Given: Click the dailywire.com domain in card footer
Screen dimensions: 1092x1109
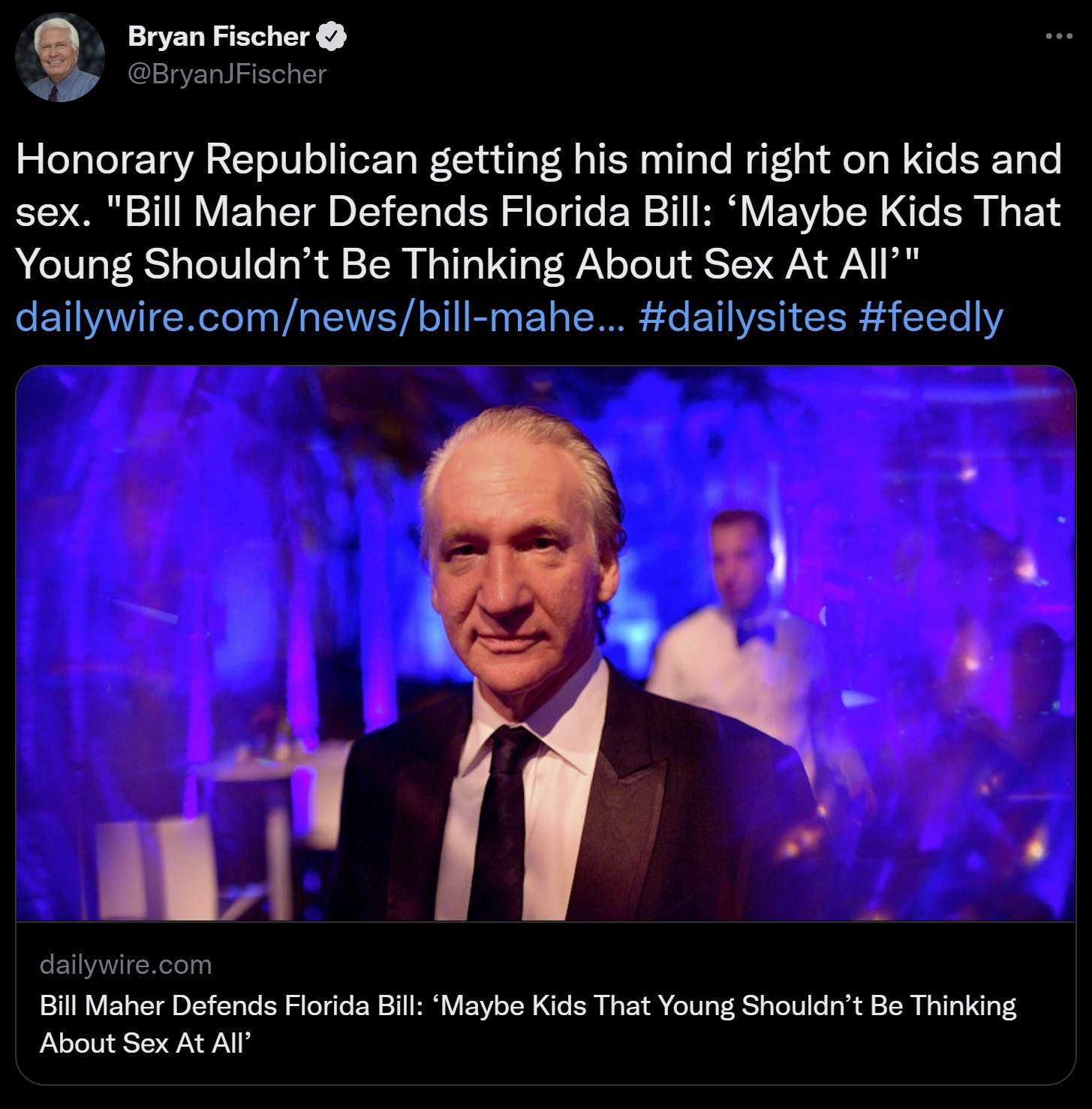Looking at the screenshot, I should (125, 964).
